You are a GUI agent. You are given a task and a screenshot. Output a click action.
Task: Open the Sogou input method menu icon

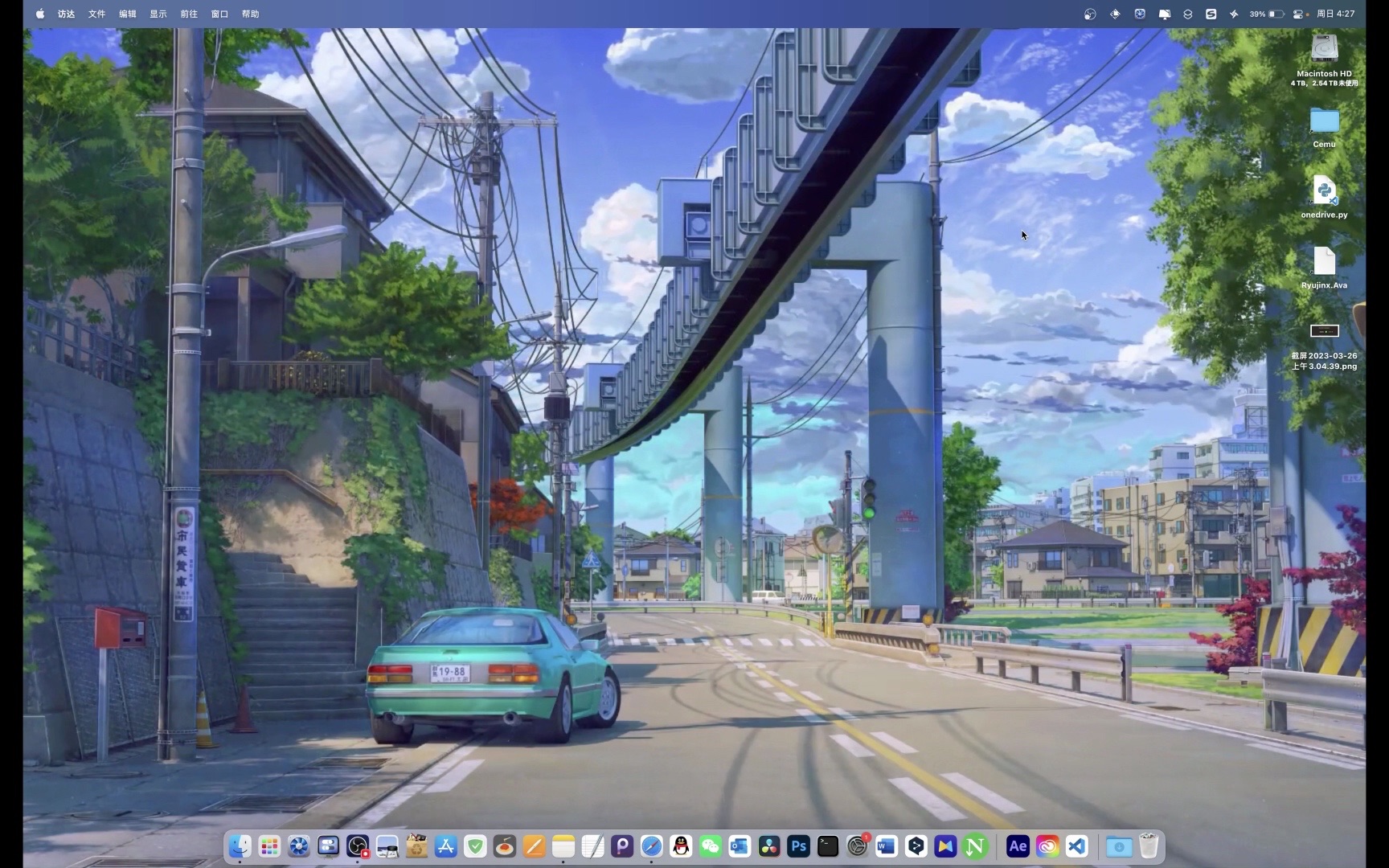tap(1211, 14)
